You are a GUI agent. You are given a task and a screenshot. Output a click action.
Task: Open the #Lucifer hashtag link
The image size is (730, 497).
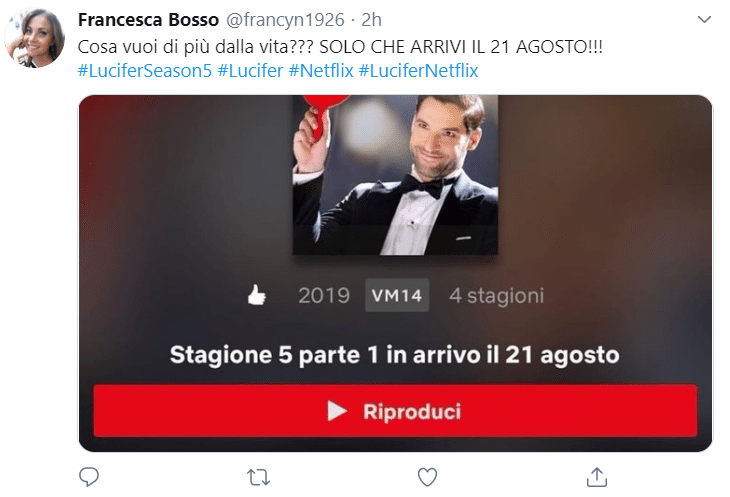pyautogui.click(x=250, y=71)
